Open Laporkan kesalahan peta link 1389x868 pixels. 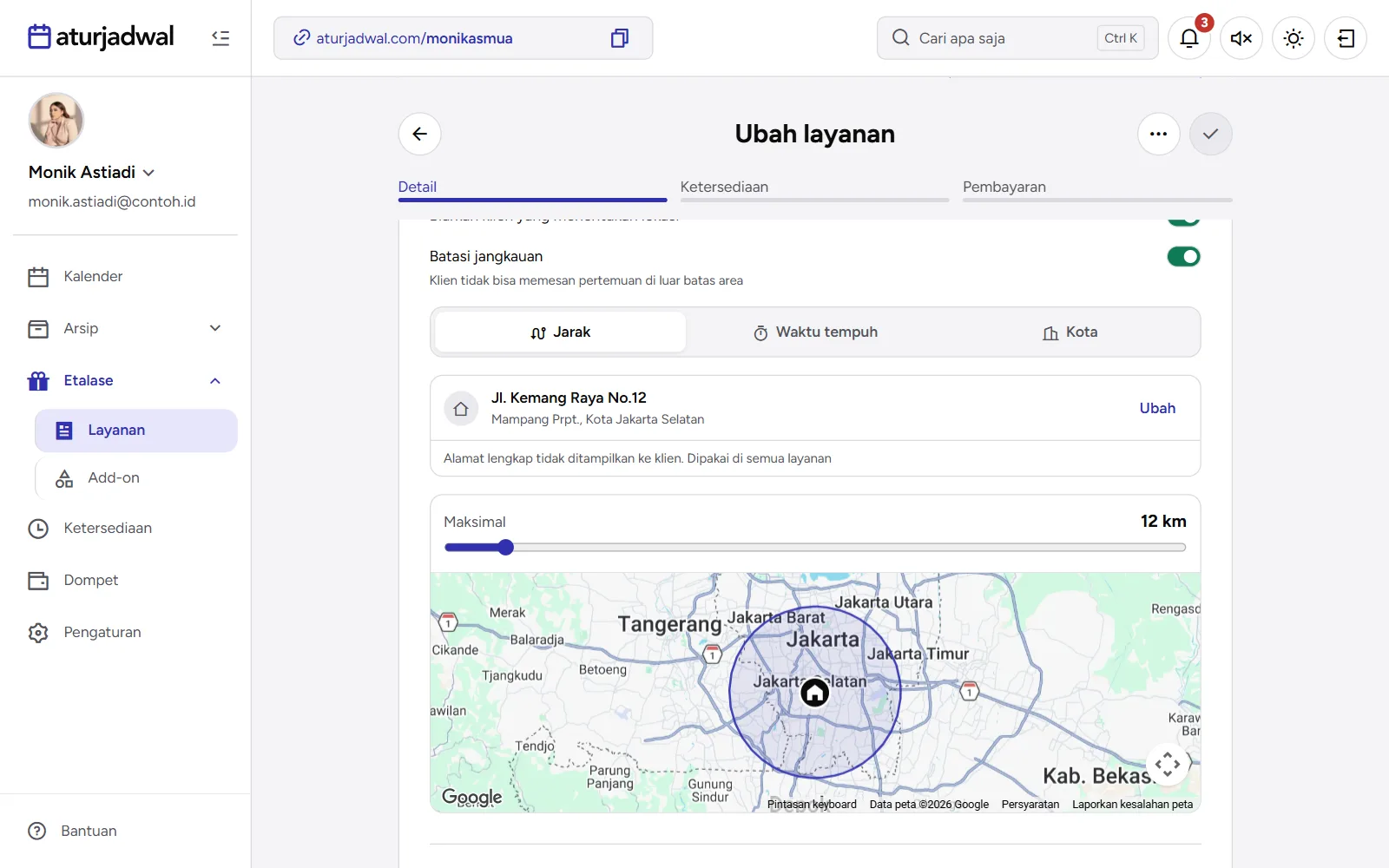point(1132,805)
